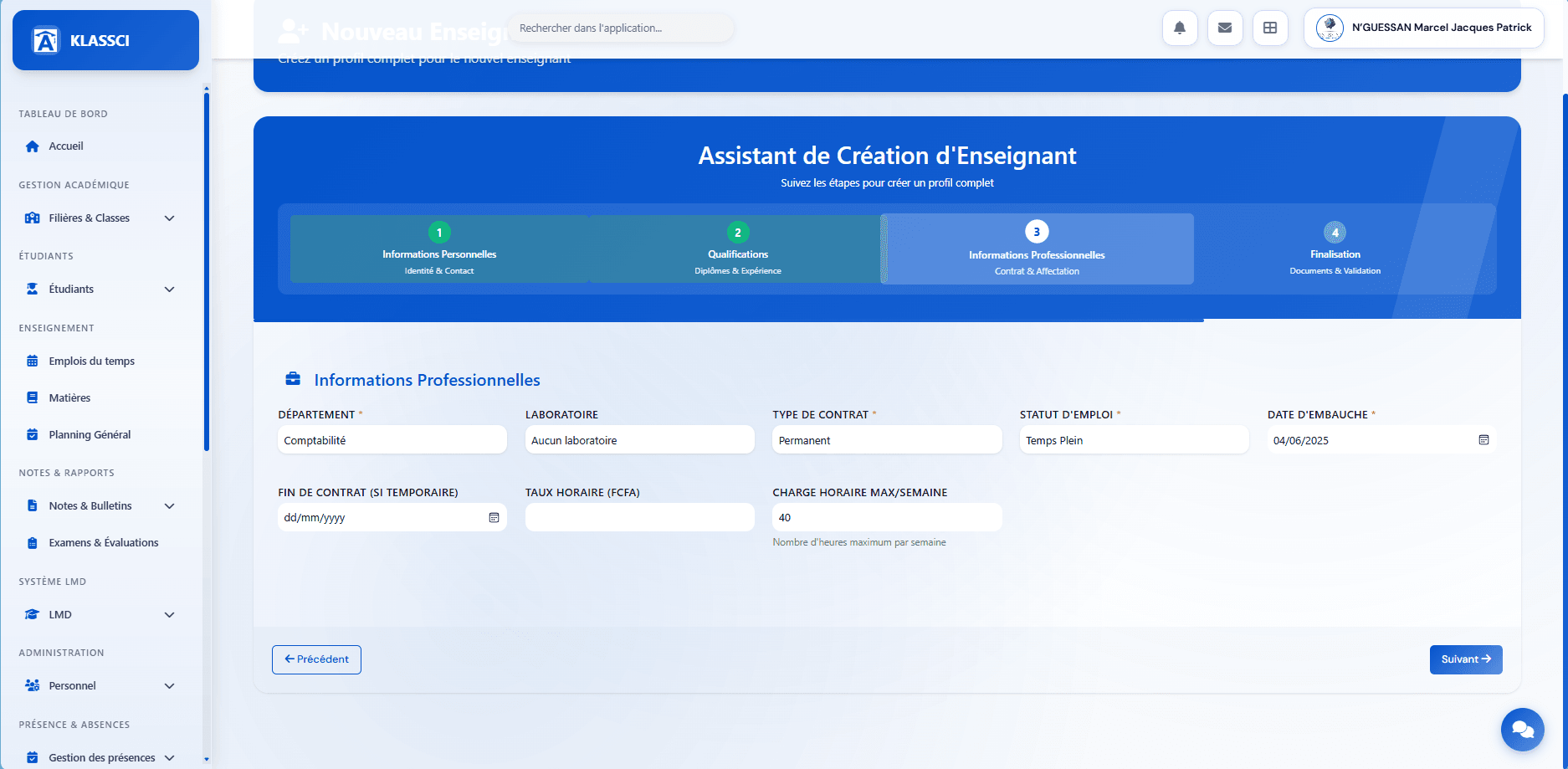Click the user avatar picture
1568x769 pixels.
click(x=1330, y=28)
